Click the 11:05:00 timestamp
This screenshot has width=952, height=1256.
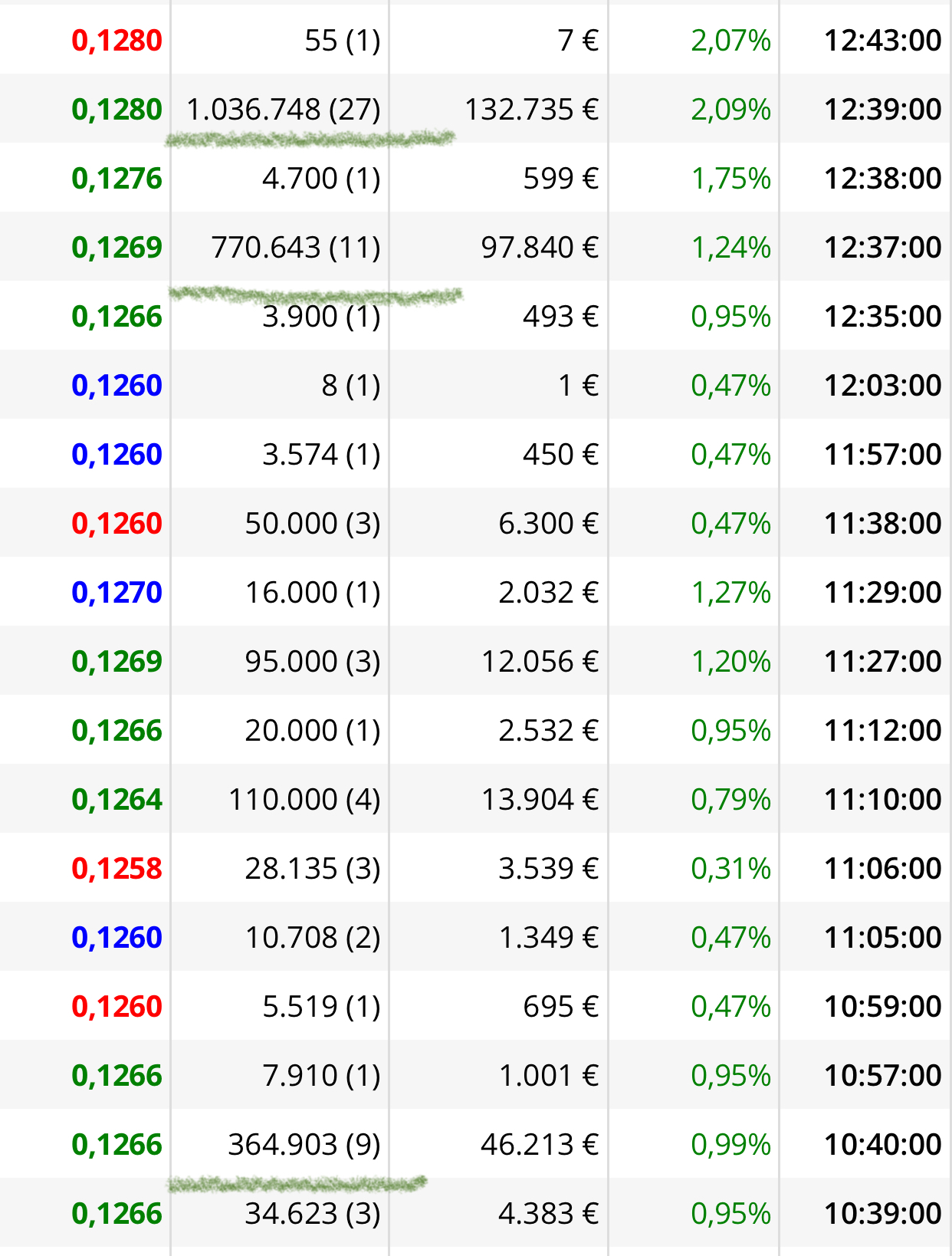882,938
